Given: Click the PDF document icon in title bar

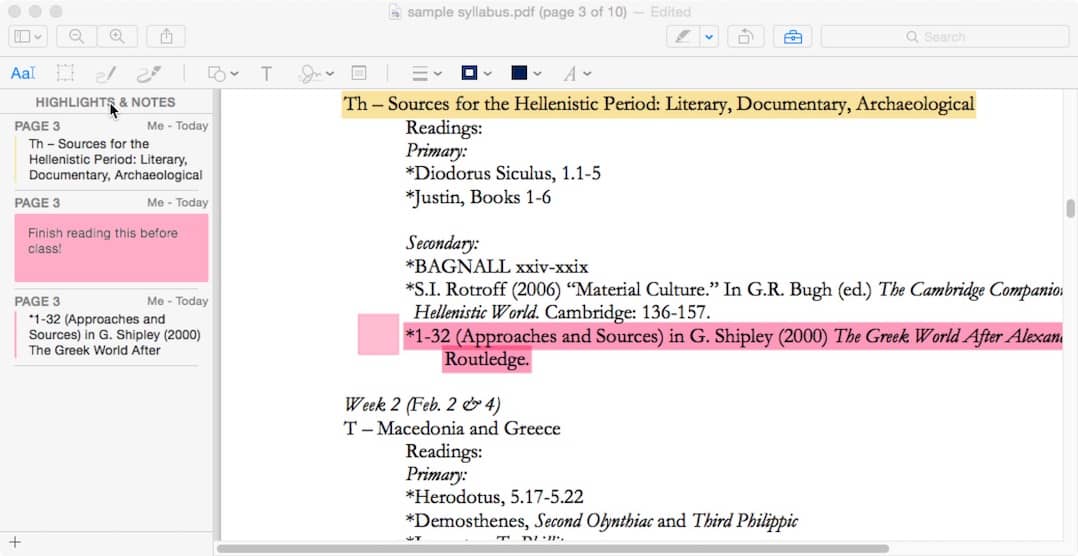Looking at the screenshot, I should pyautogui.click(x=395, y=12).
